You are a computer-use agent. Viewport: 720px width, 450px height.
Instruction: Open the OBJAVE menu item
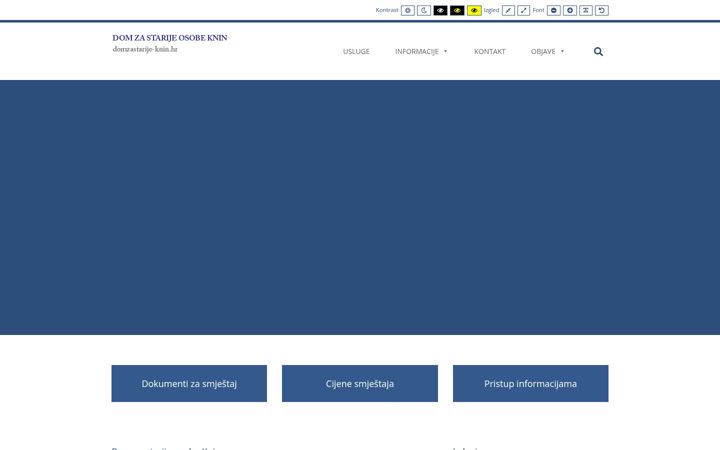coord(543,51)
